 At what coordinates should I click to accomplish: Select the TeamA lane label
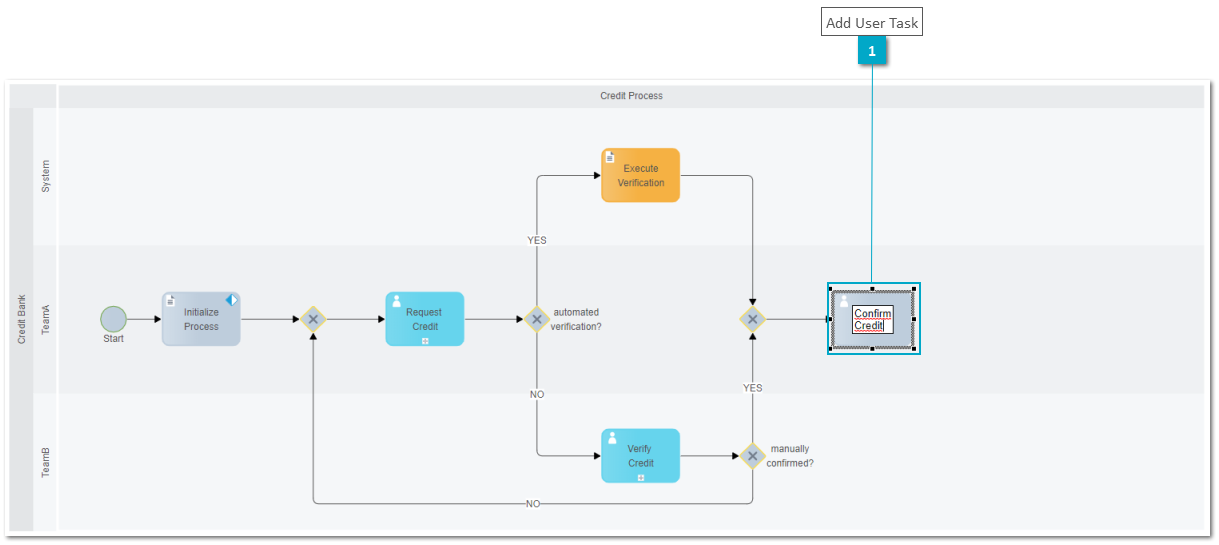click(x=46, y=319)
